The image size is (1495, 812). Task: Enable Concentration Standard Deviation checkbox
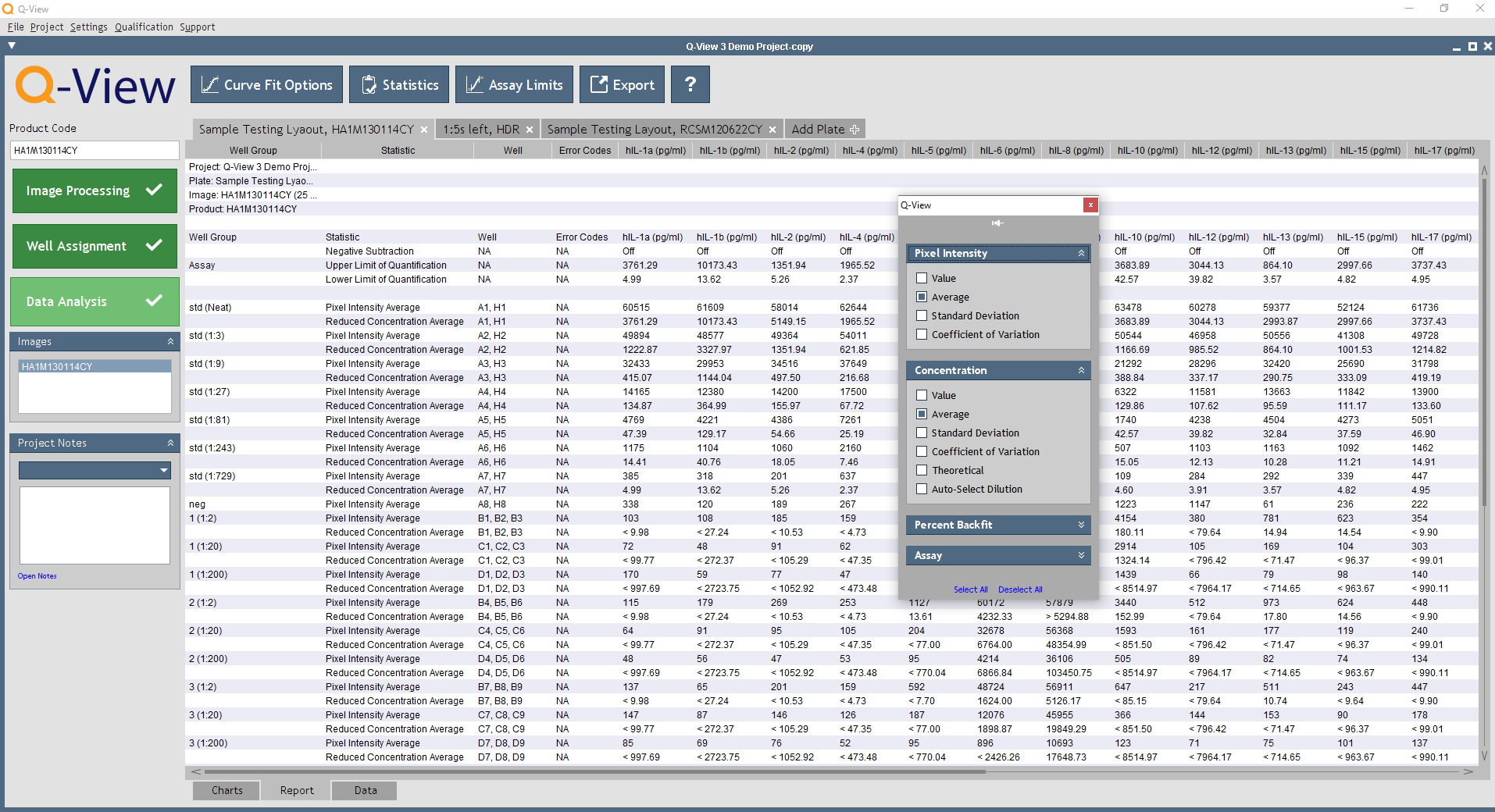(922, 433)
